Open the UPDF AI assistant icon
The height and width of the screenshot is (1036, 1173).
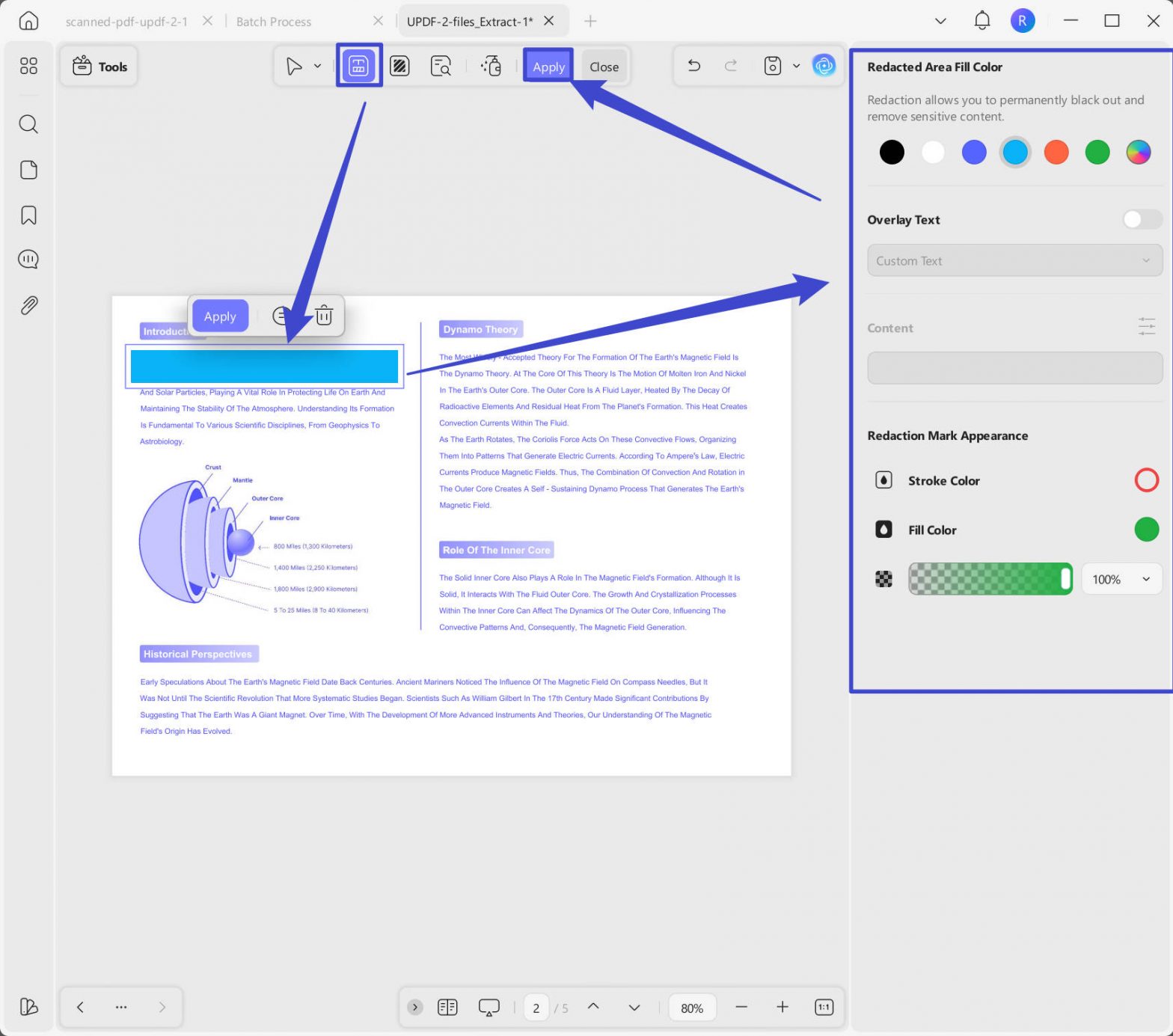tap(824, 66)
